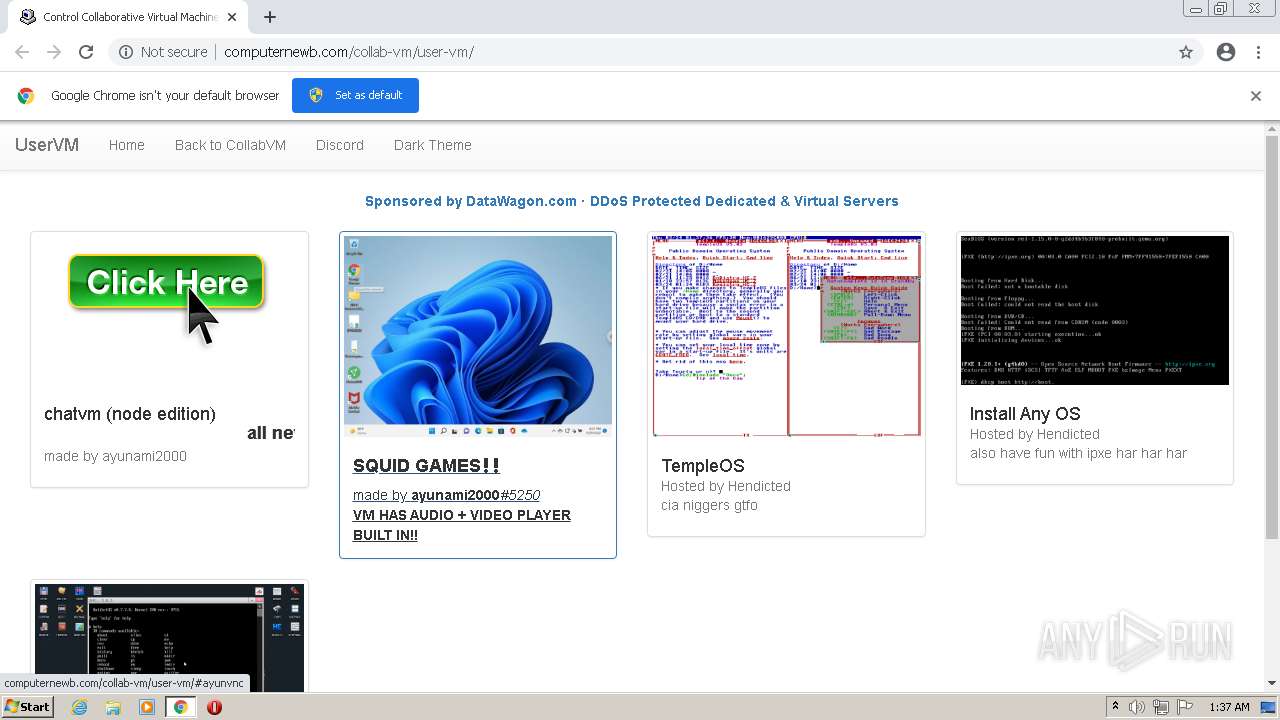Open the DataWagon.com sponsor link
The height and width of the screenshot is (720, 1280).
pyautogui.click(x=632, y=201)
